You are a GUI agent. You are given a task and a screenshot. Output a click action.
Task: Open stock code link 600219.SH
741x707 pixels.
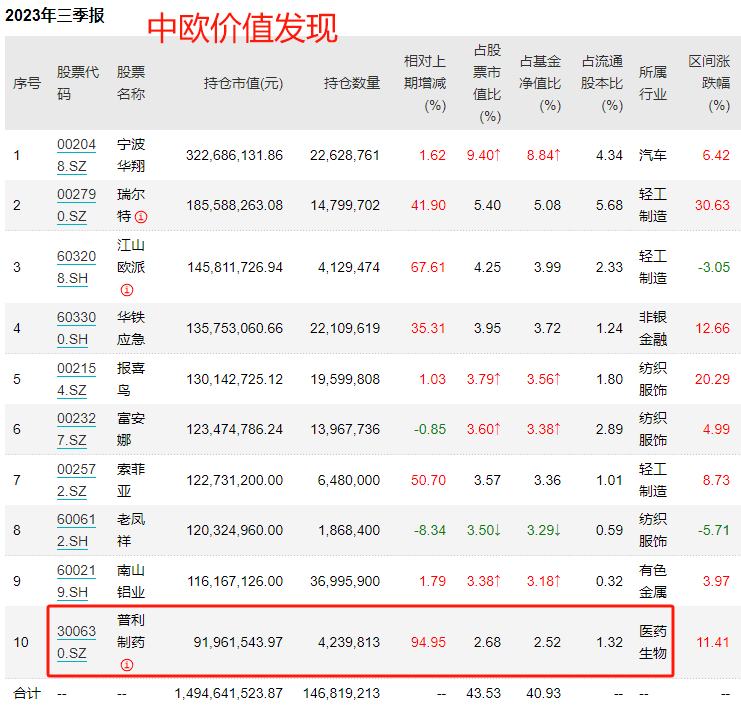(76, 581)
